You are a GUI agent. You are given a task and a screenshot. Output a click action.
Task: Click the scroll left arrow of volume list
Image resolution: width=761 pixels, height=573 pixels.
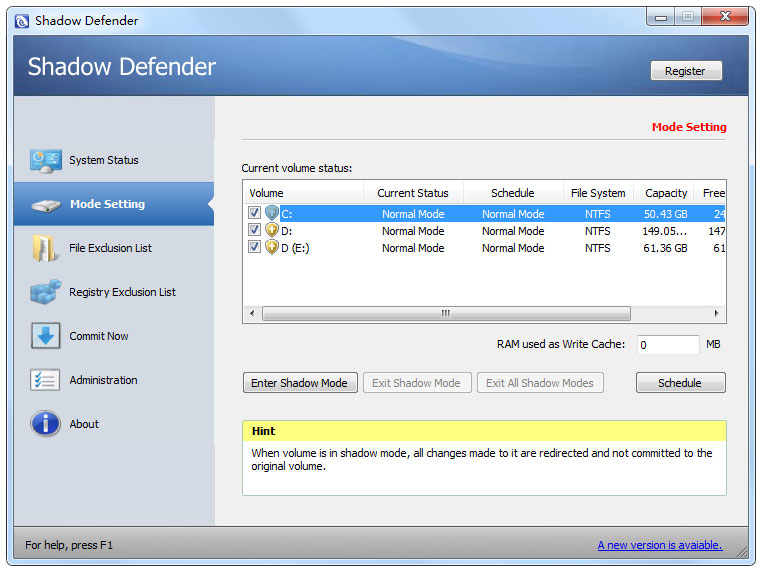(x=252, y=313)
